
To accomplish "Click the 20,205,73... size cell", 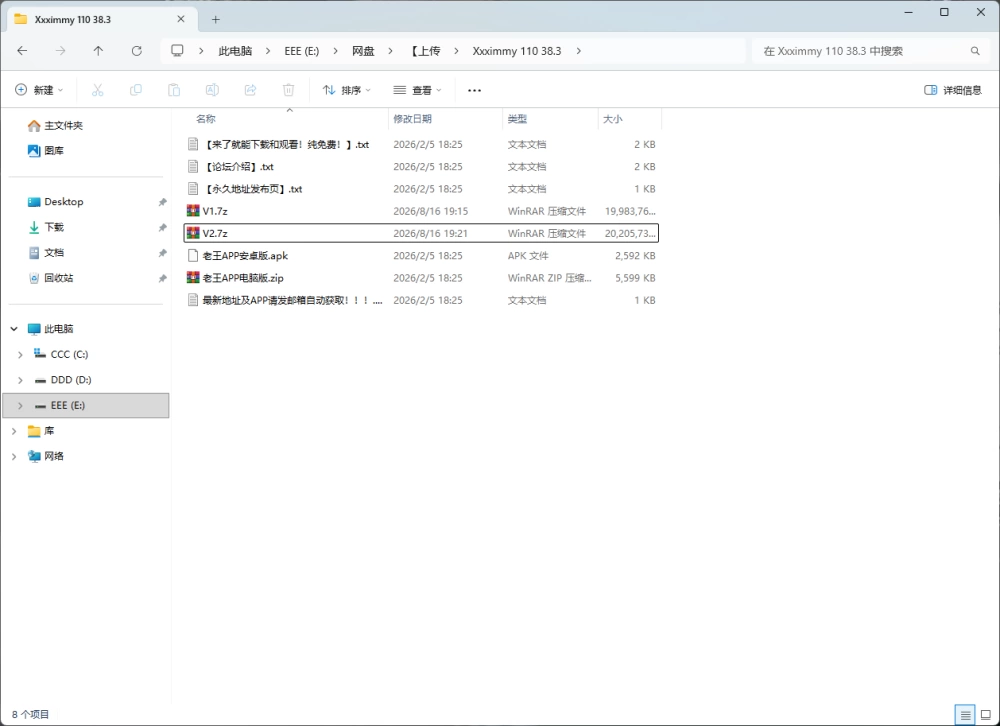I will [630, 233].
